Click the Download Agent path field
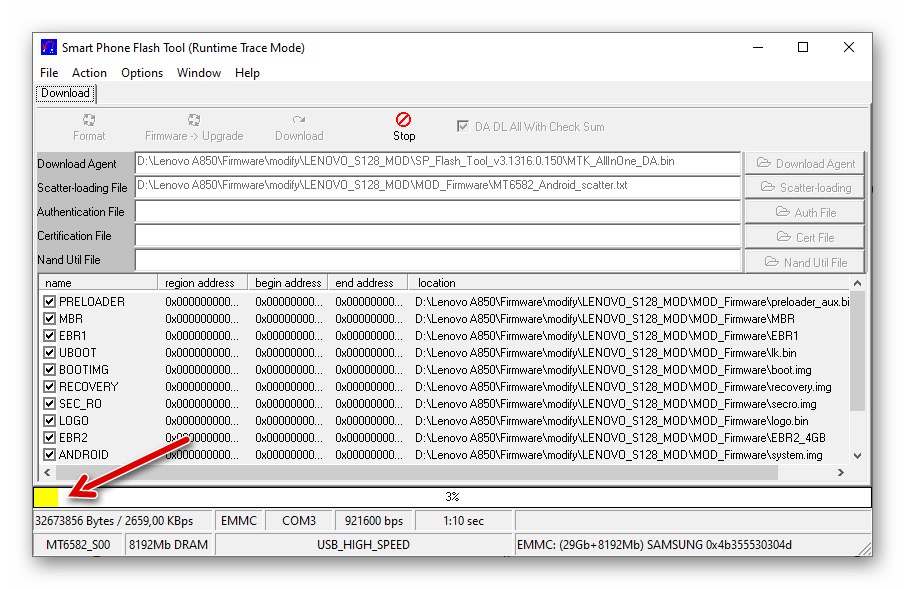 pyautogui.click(x=437, y=163)
